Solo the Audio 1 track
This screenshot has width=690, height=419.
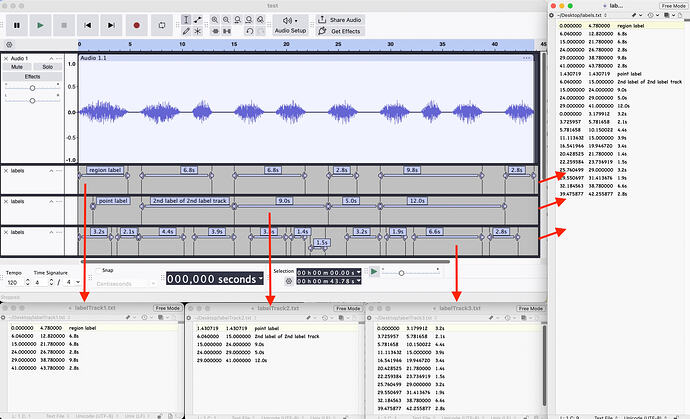point(48,67)
